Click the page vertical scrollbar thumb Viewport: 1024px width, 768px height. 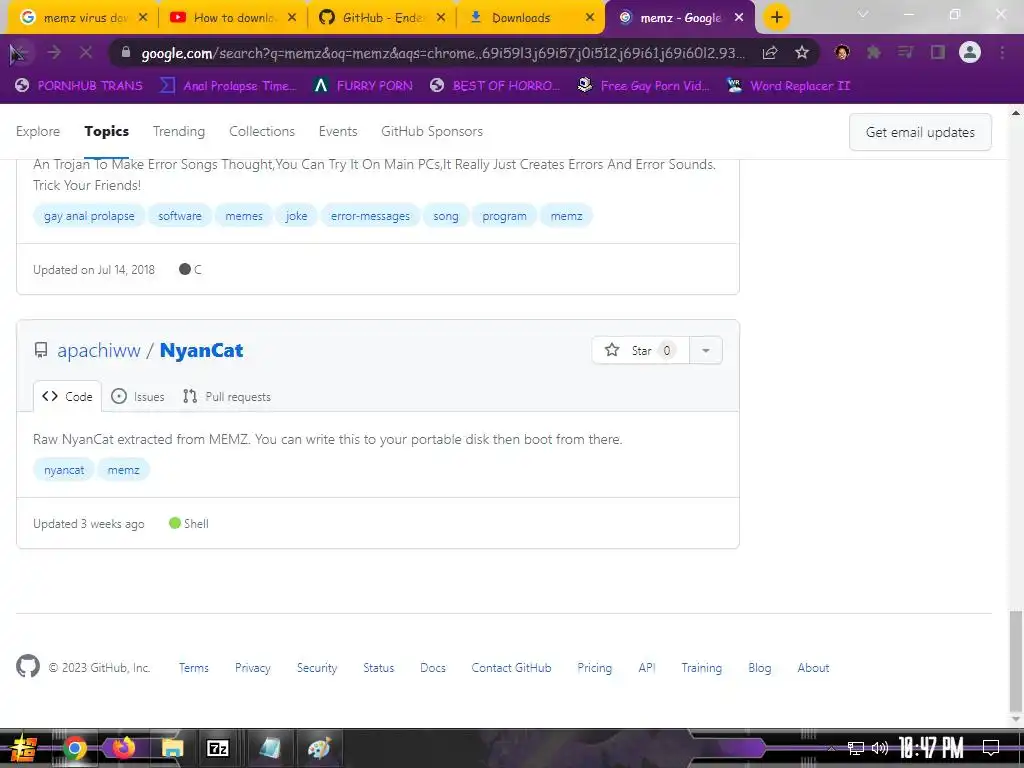(x=1016, y=661)
